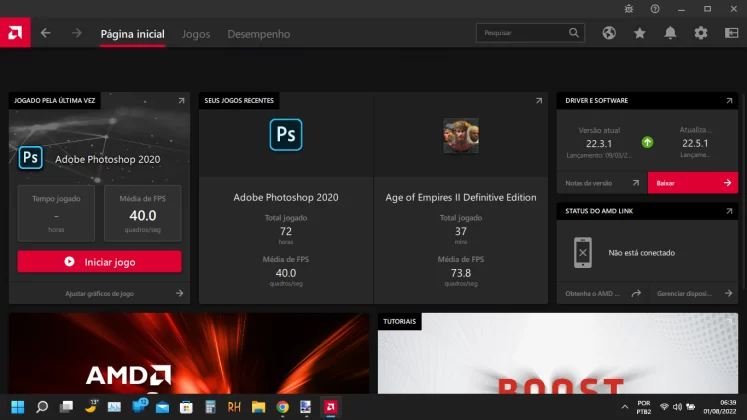Click the green update available arrow icon

(647, 142)
